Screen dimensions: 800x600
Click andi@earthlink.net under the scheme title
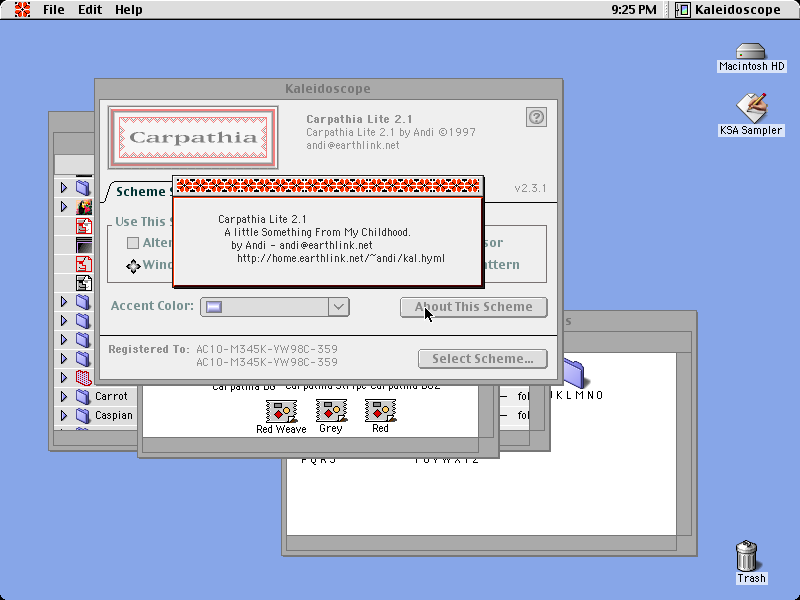pyautogui.click(x=353, y=145)
